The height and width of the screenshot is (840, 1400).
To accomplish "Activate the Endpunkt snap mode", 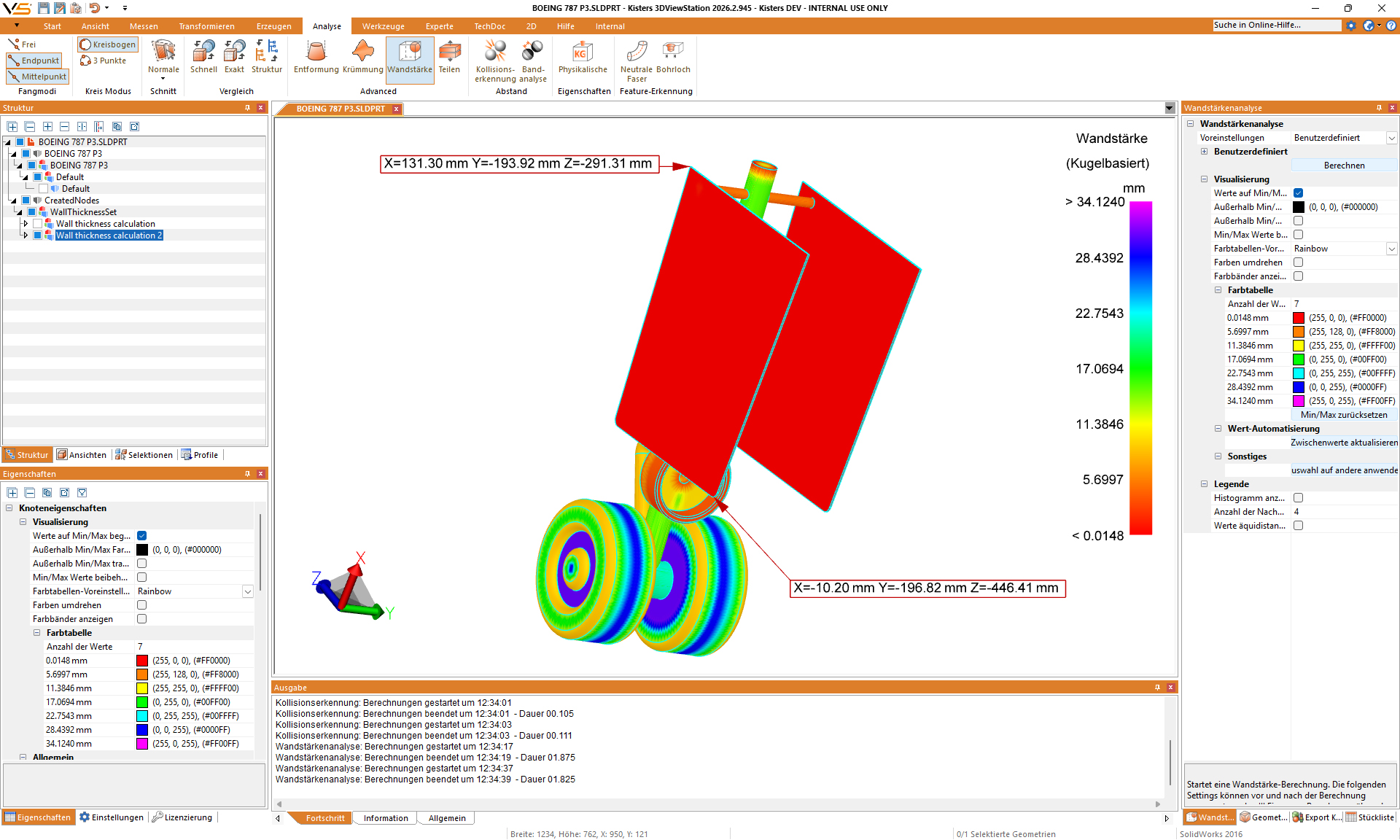I will click(34, 61).
